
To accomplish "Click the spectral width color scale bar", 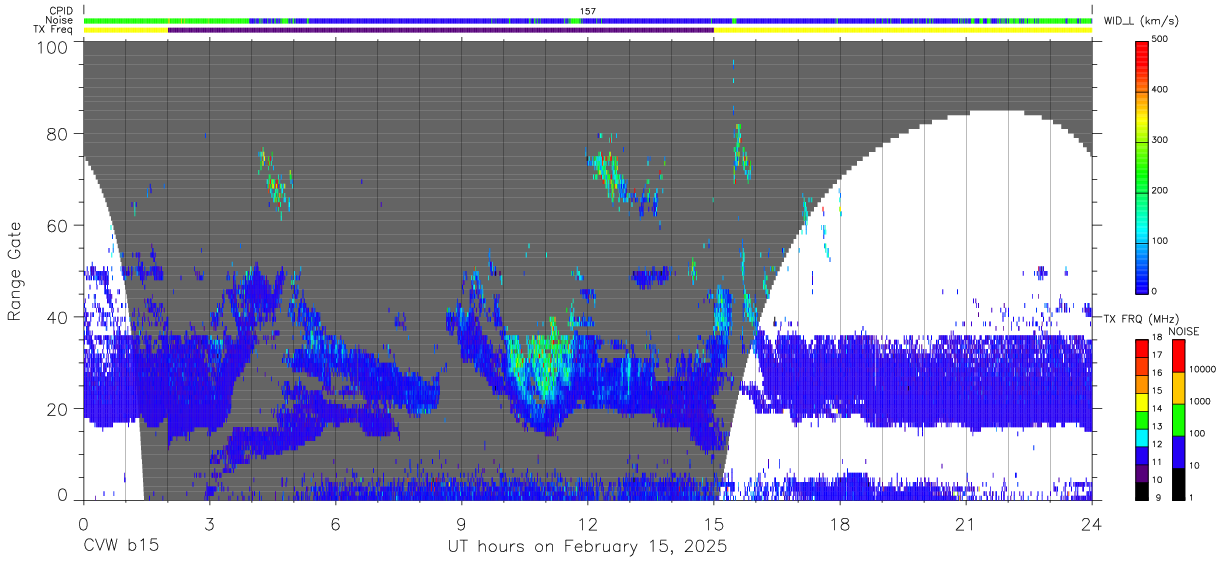I will pyautogui.click(x=1141, y=166).
